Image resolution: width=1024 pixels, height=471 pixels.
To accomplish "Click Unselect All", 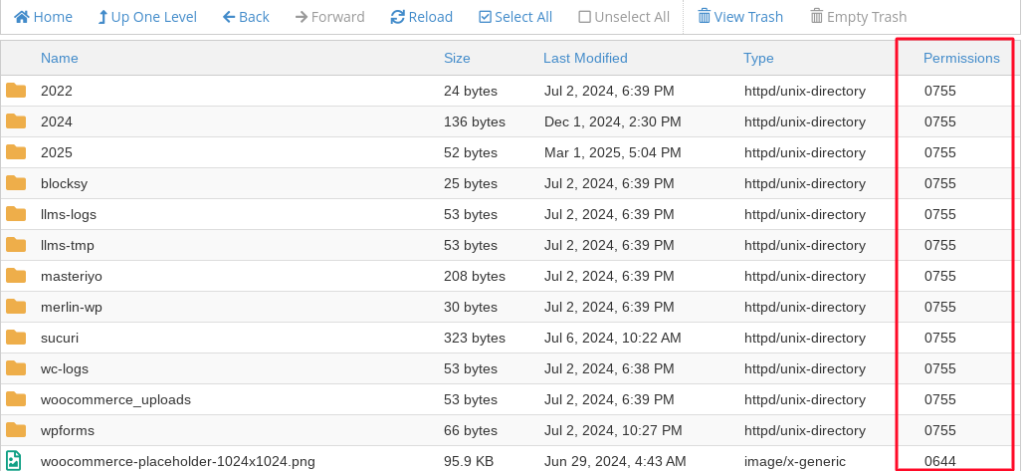I will (624, 17).
